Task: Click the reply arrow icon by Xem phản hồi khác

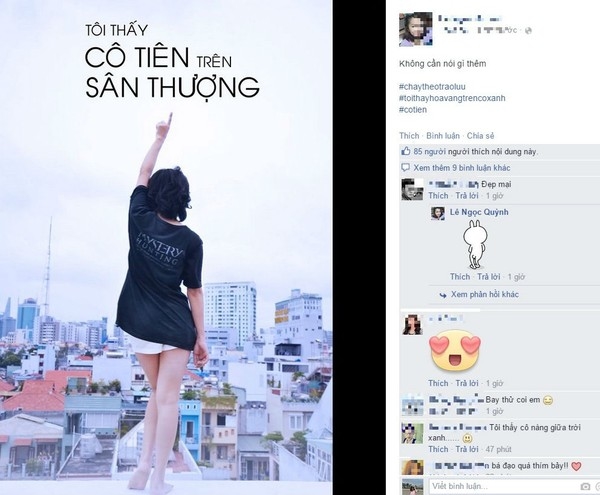Action: (443, 295)
